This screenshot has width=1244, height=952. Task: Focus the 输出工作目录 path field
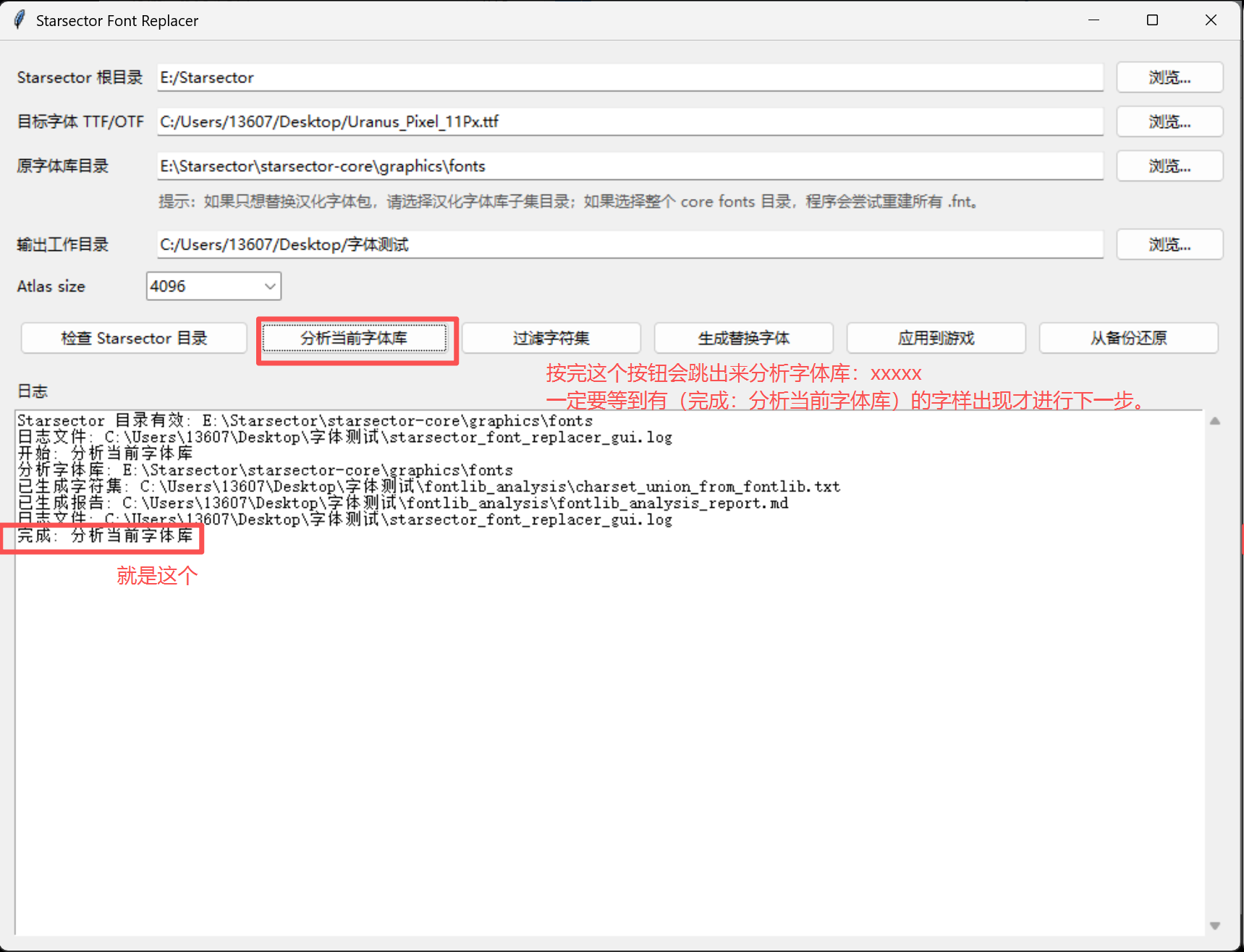coord(630,245)
